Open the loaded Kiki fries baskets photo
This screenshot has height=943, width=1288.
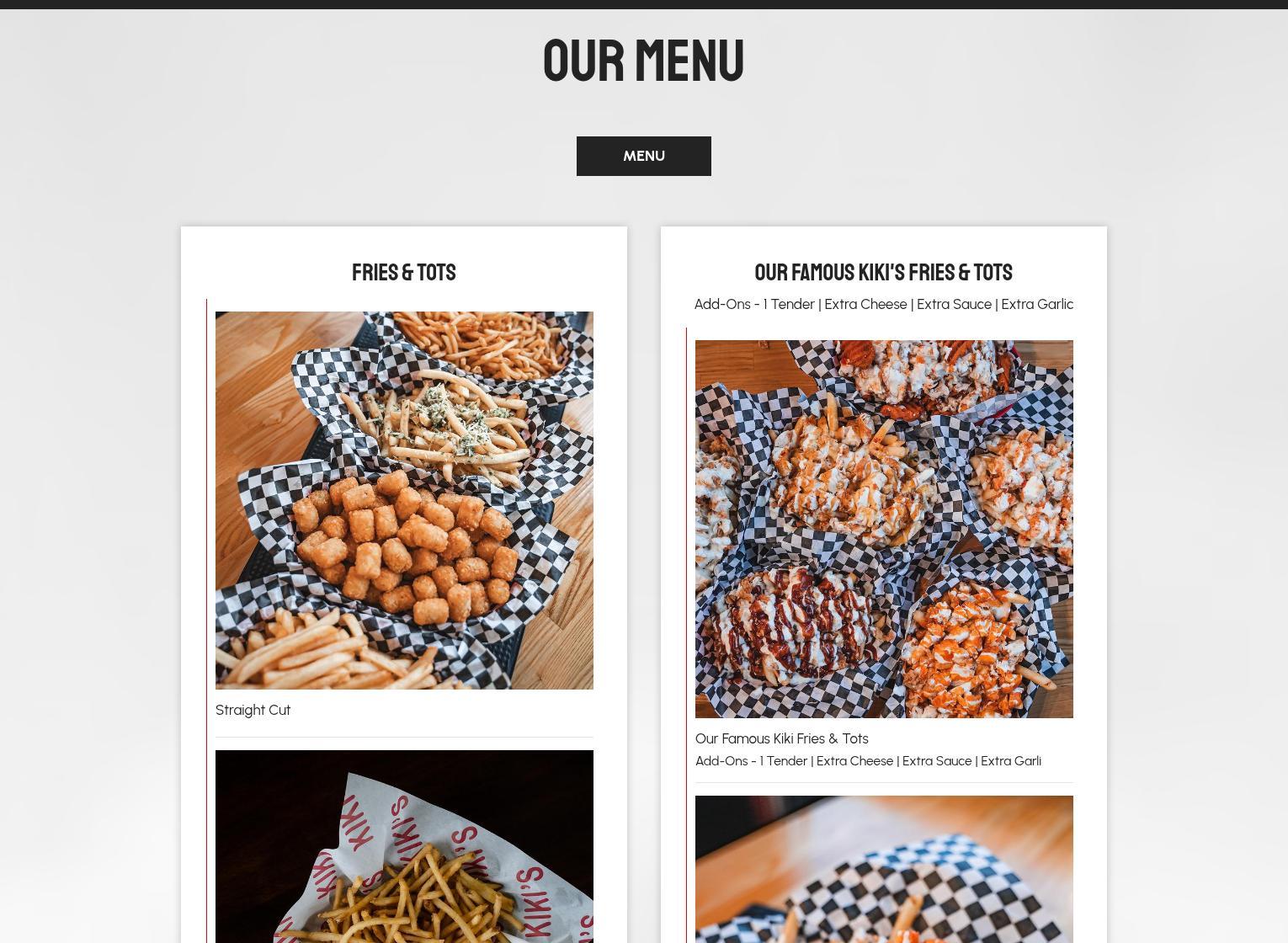884,529
